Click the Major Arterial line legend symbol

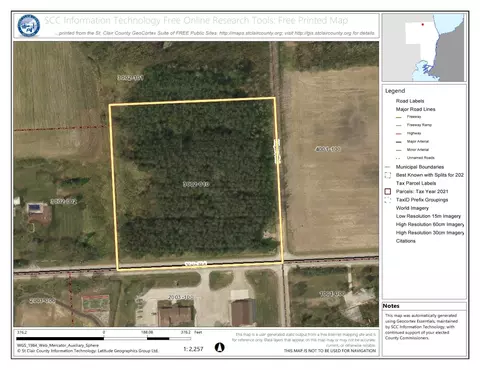coord(398,142)
